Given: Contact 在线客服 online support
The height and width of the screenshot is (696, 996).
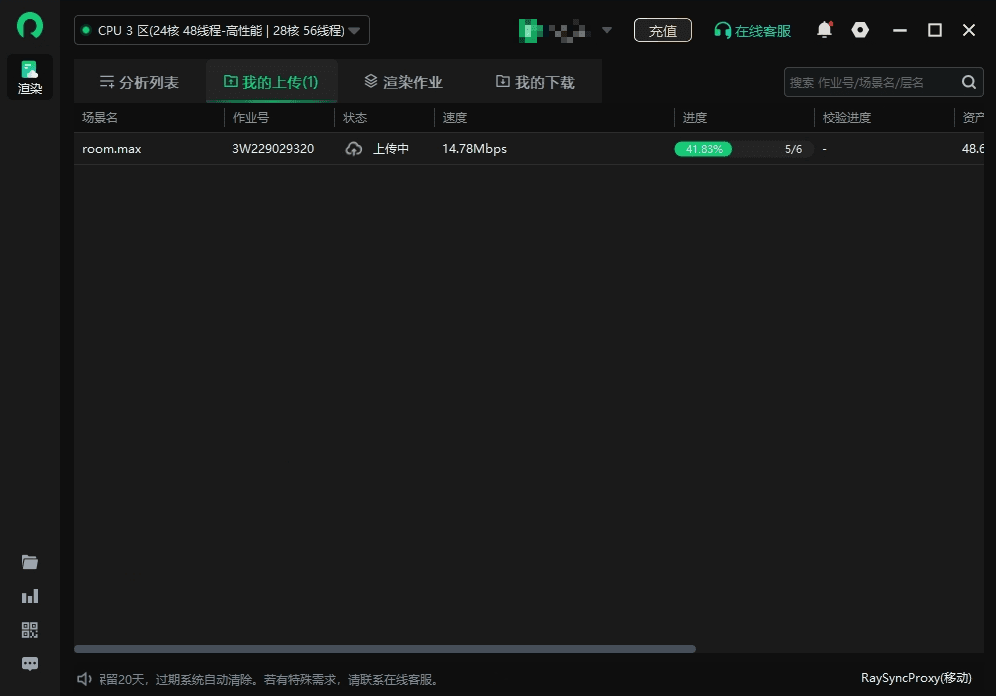Looking at the screenshot, I should click(752, 31).
